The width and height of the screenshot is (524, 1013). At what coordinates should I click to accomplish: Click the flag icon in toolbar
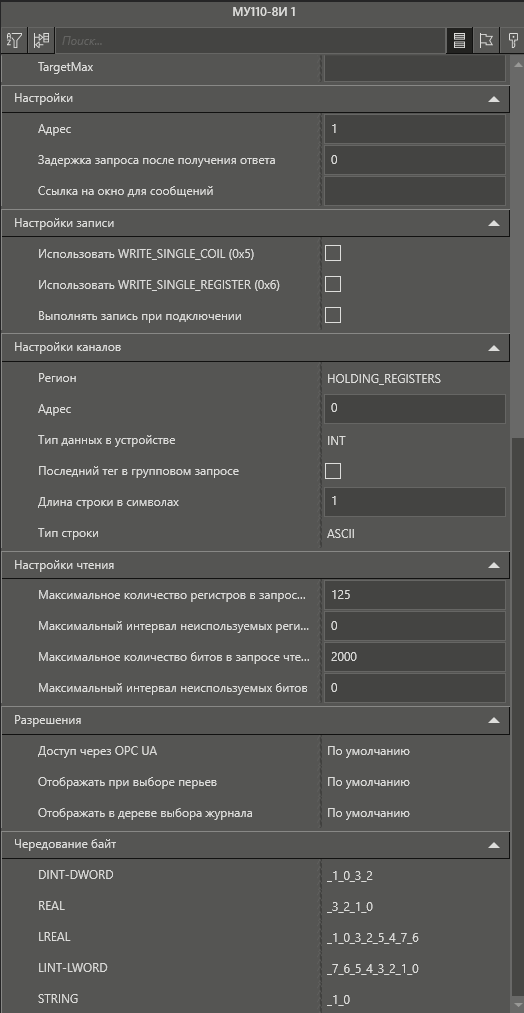[485, 41]
